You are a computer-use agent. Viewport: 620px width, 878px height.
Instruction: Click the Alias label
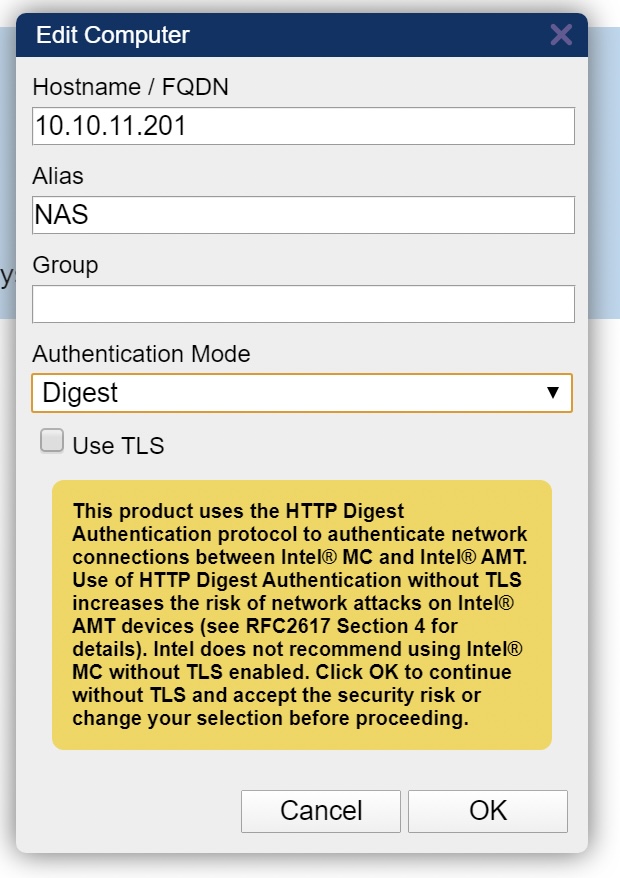click(x=58, y=176)
